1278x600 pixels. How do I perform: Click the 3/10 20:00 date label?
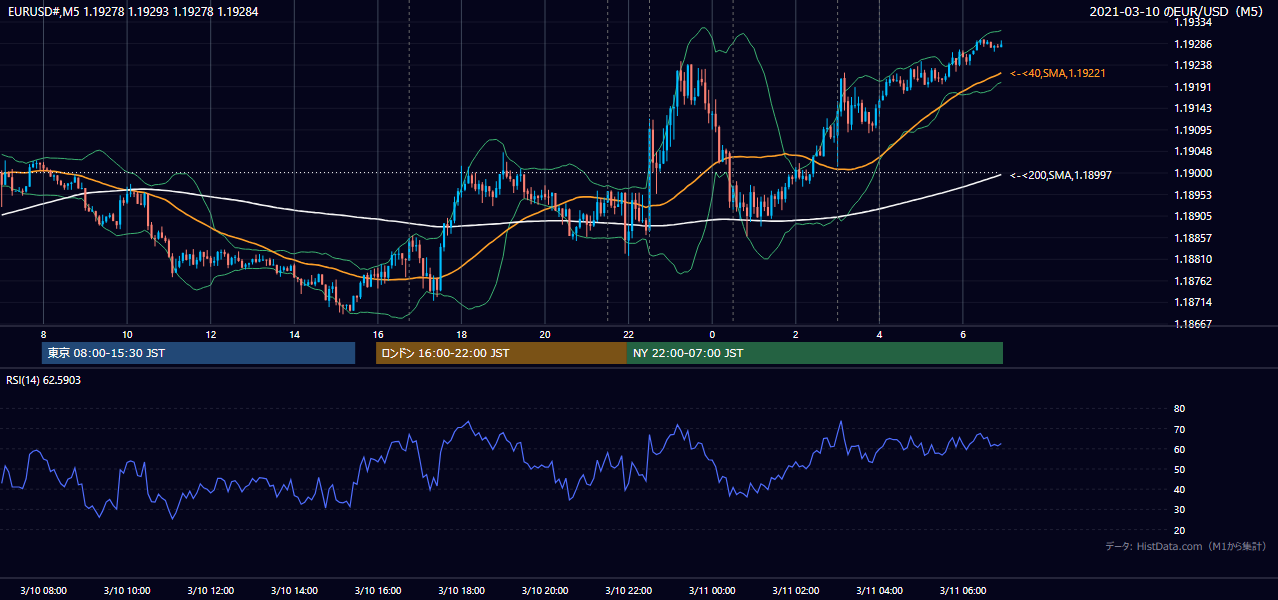tap(544, 591)
